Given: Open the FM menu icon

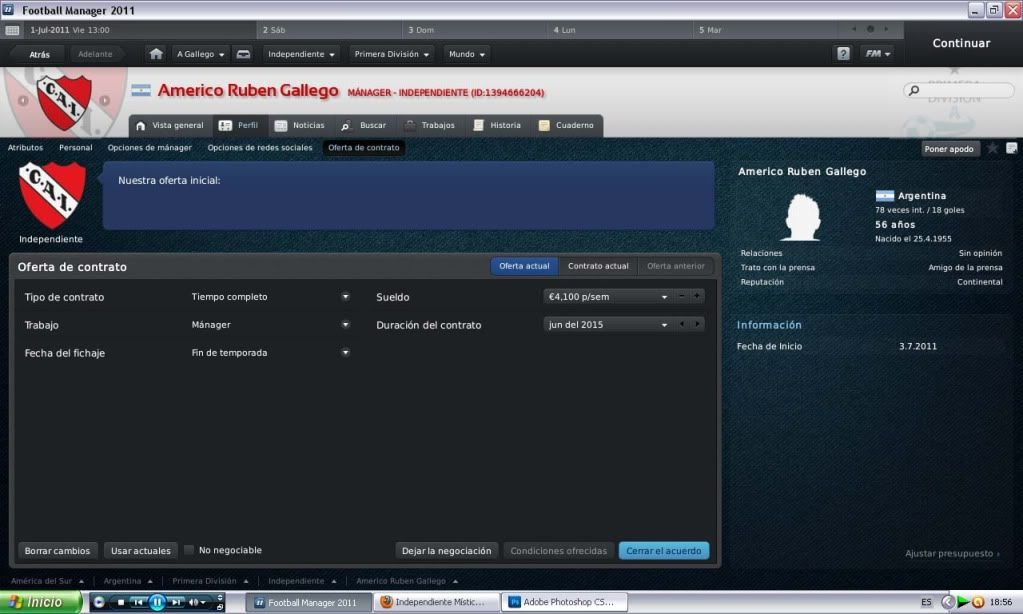Looking at the screenshot, I should point(878,54).
